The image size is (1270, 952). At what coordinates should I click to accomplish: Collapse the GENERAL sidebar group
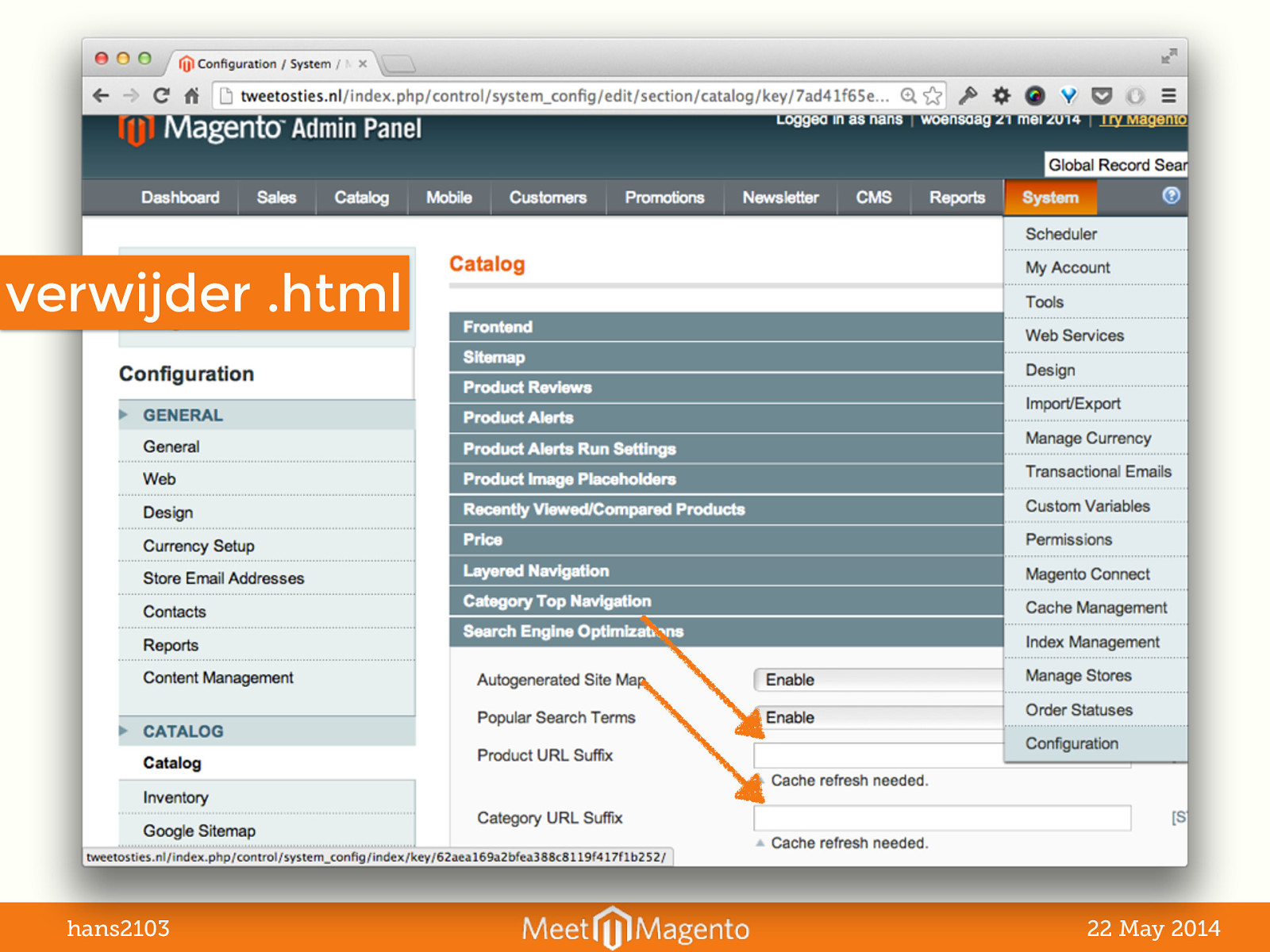[267, 415]
